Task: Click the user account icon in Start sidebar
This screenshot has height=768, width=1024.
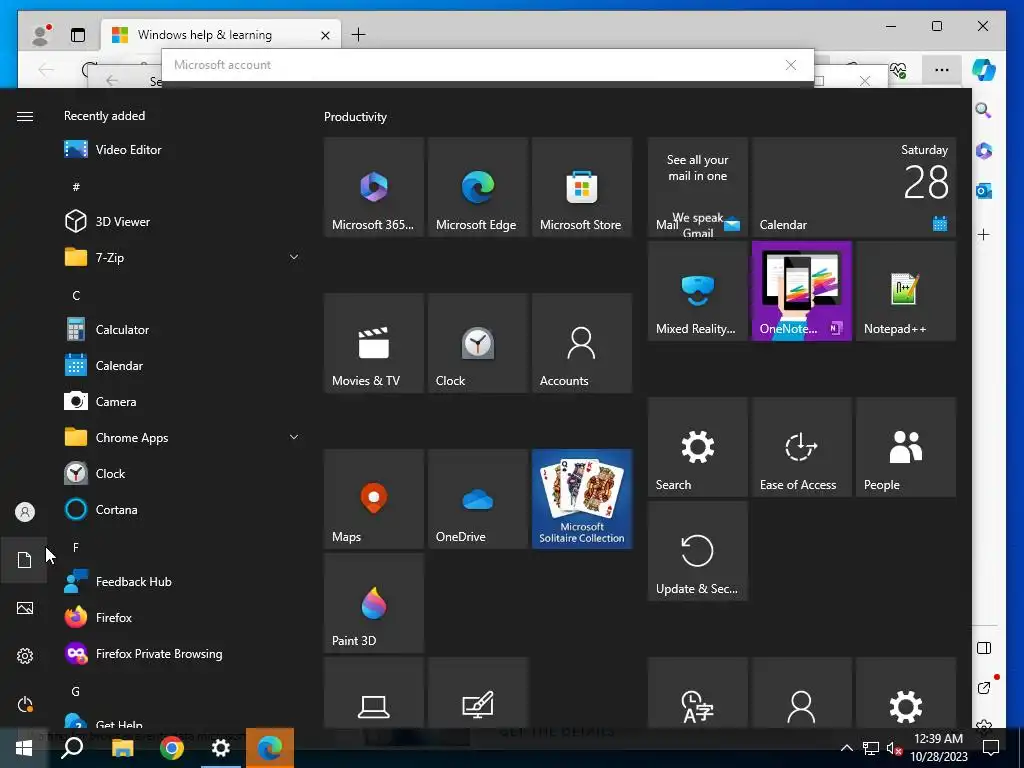Action: coord(25,512)
